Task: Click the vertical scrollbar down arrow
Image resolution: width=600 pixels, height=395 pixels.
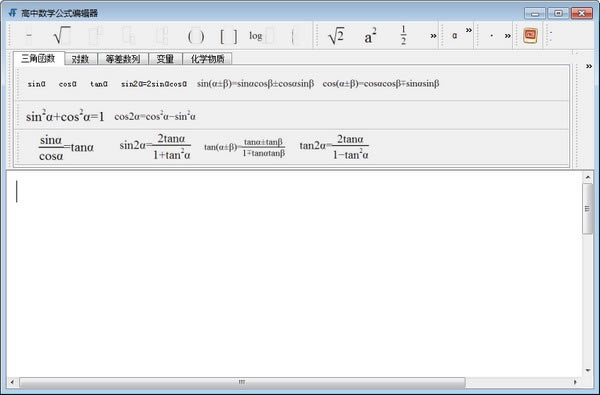Action: (588, 371)
